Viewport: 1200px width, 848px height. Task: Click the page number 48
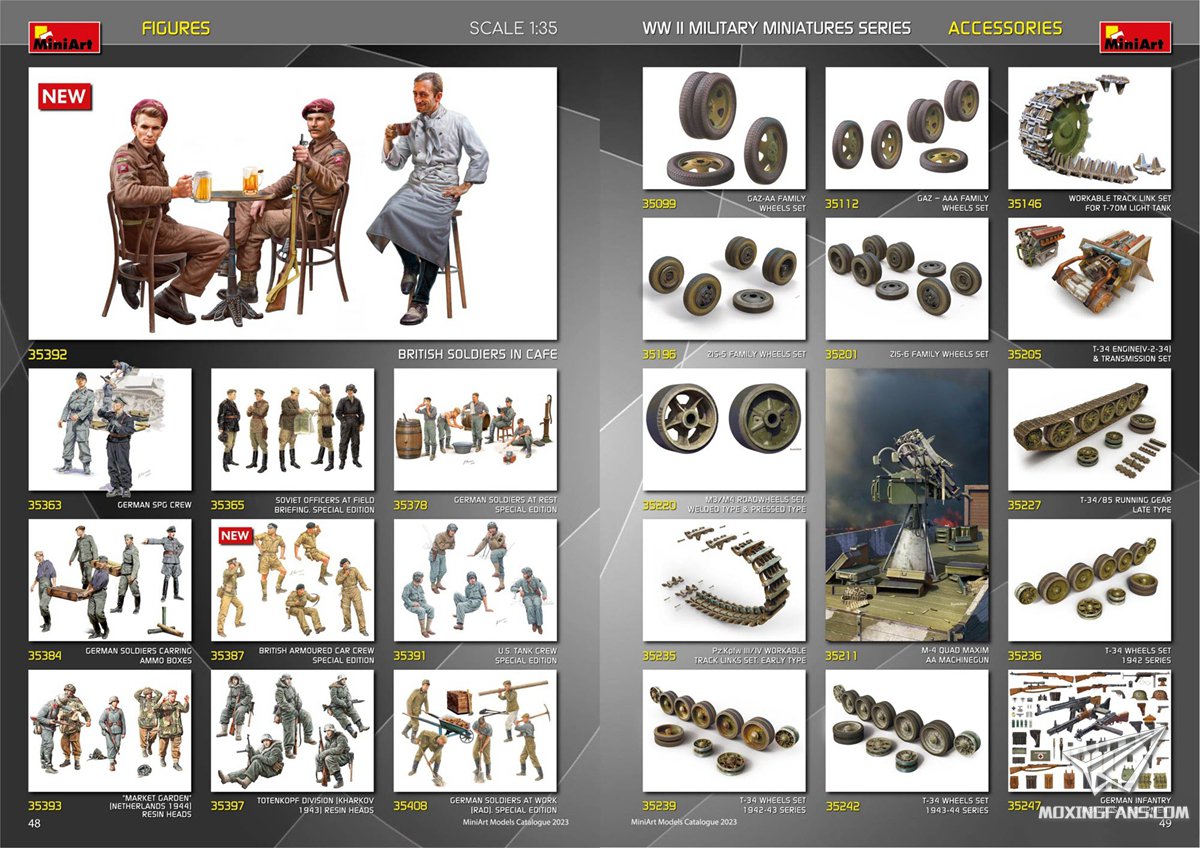(x=34, y=824)
